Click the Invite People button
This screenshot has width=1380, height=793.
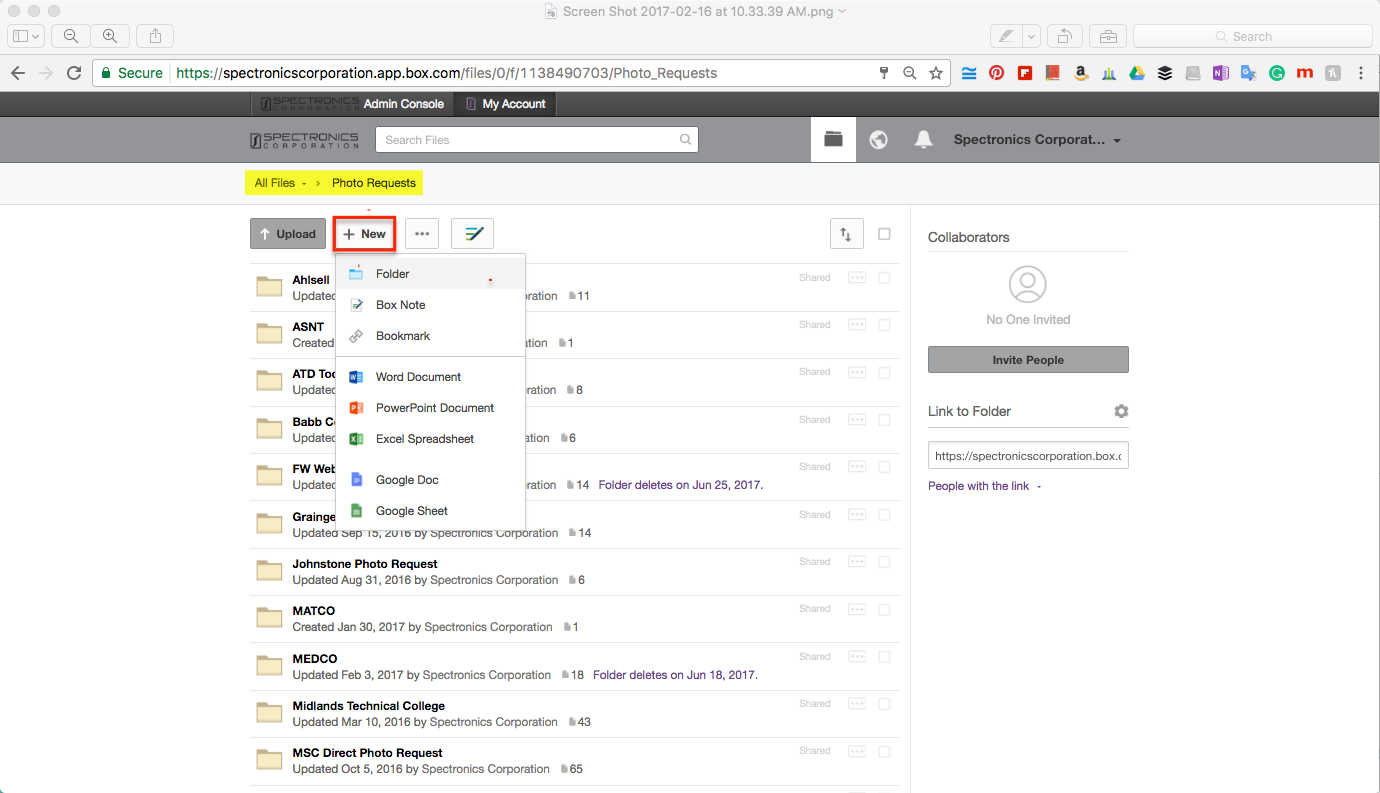click(1028, 360)
